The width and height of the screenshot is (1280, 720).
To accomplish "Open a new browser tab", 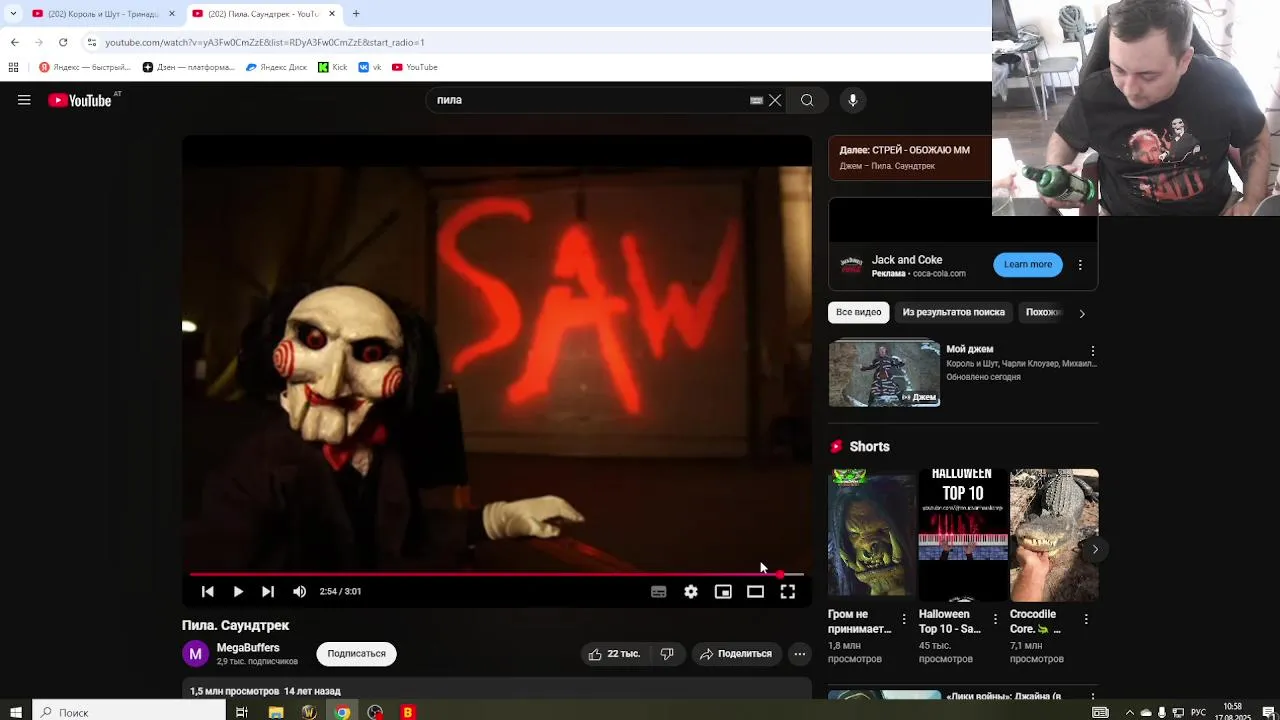I will [x=356, y=14].
